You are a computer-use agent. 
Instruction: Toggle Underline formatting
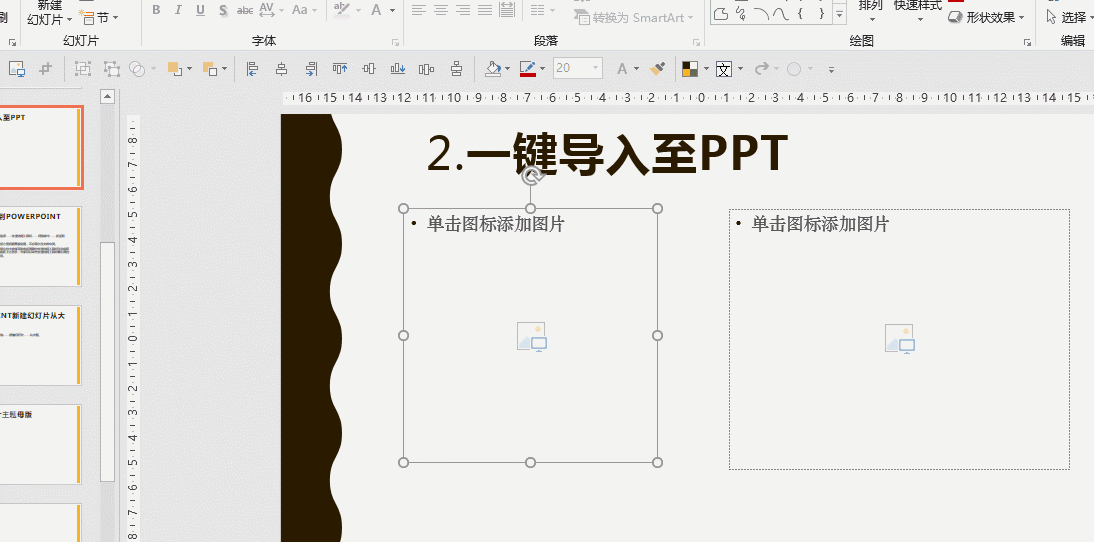[x=200, y=10]
